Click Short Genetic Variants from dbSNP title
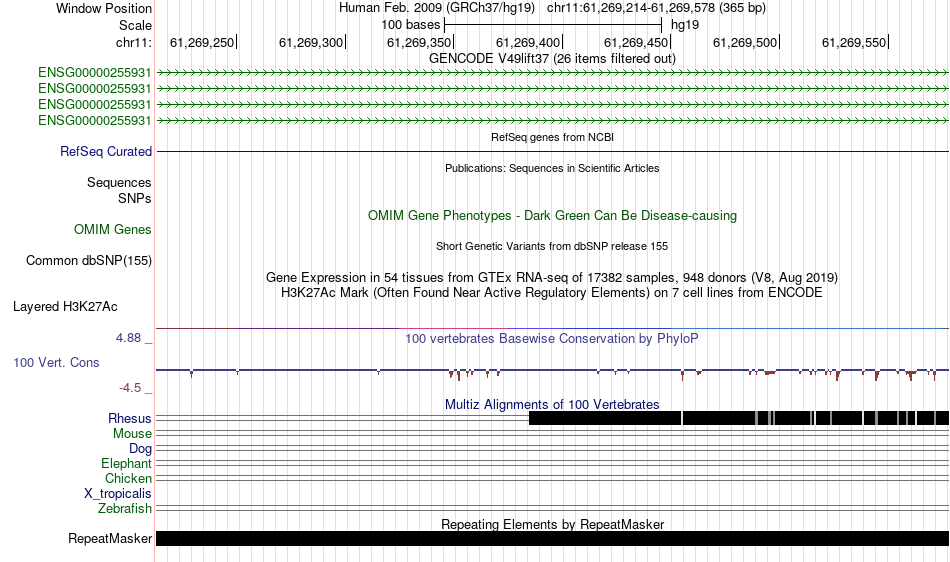The height and width of the screenshot is (562, 950). click(x=552, y=246)
